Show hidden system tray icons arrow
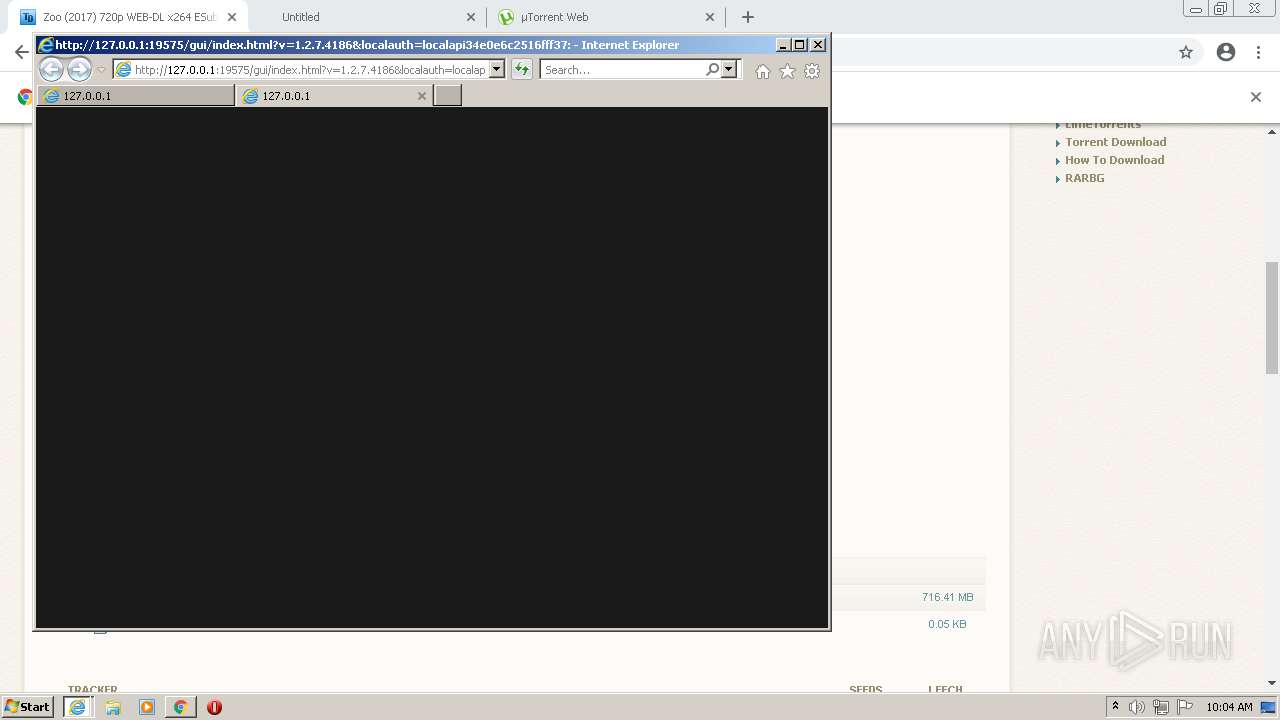1280x720 pixels. click(1115, 707)
